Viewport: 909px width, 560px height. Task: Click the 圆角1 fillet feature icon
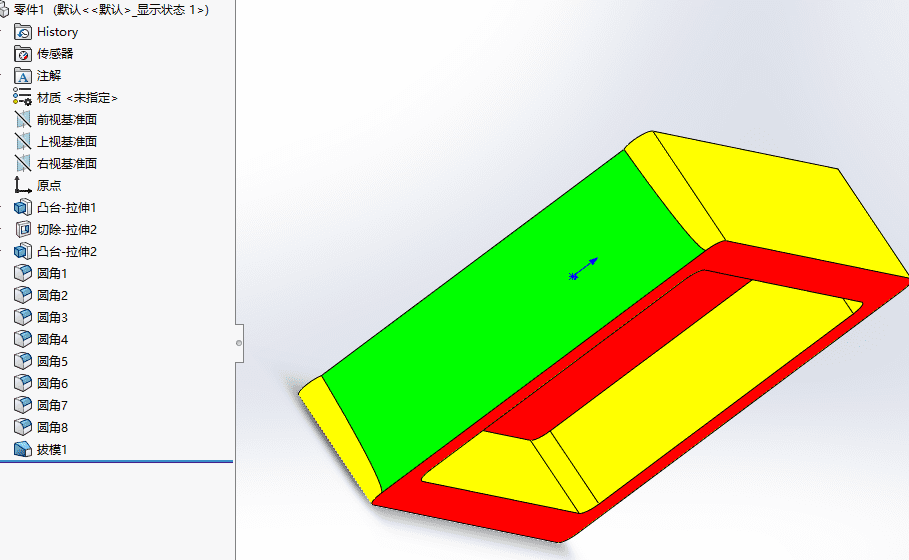pos(23,273)
